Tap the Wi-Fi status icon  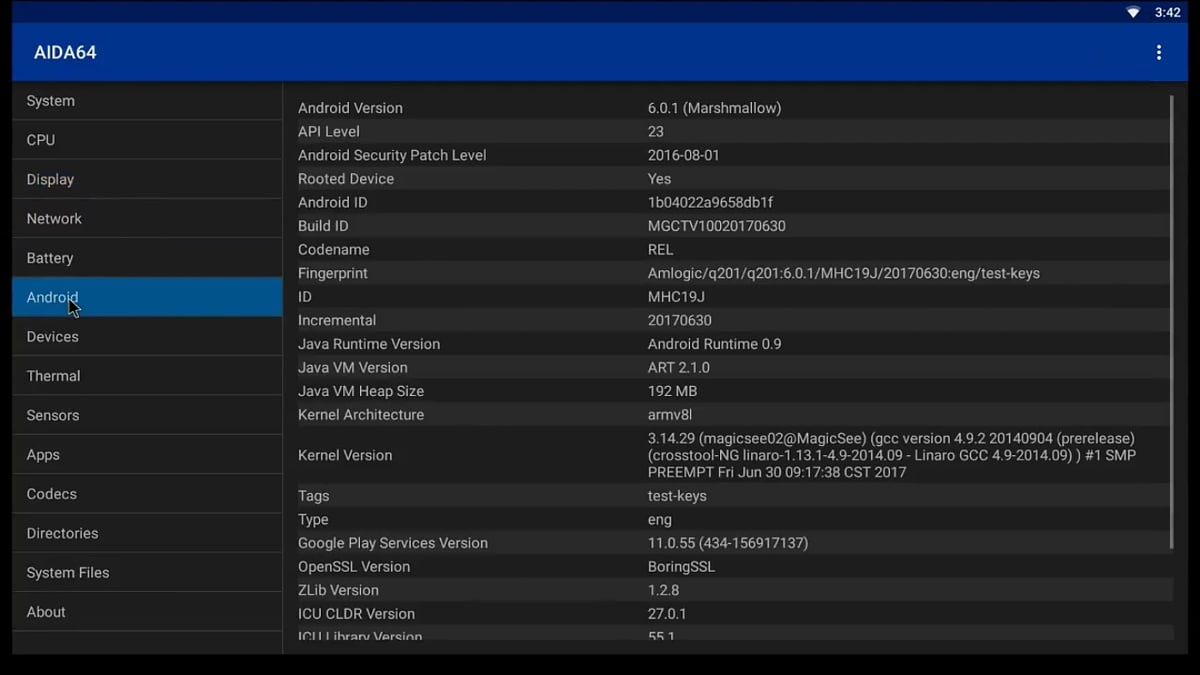(1133, 12)
